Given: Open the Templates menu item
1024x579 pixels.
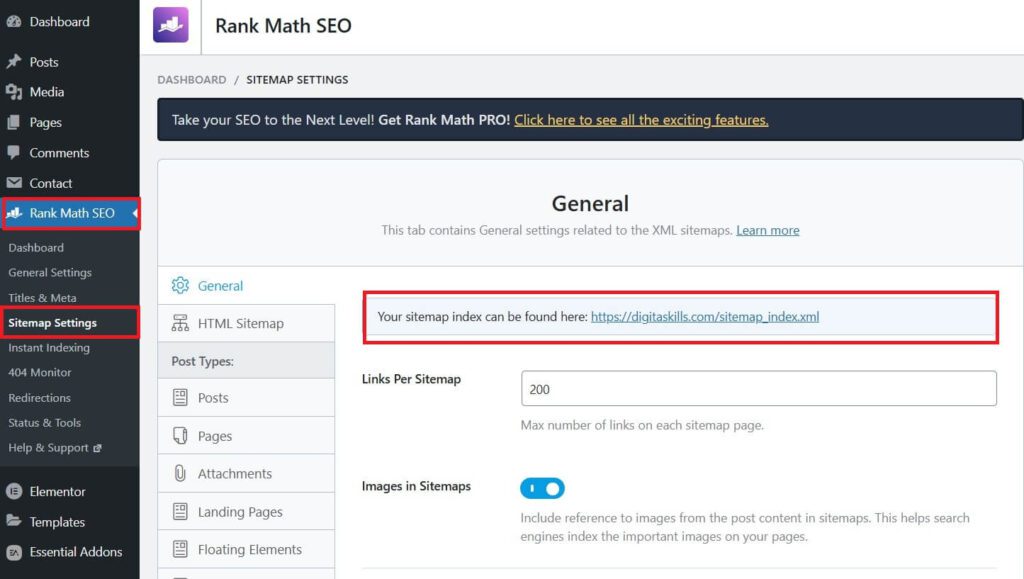Looking at the screenshot, I should point(57,522).
